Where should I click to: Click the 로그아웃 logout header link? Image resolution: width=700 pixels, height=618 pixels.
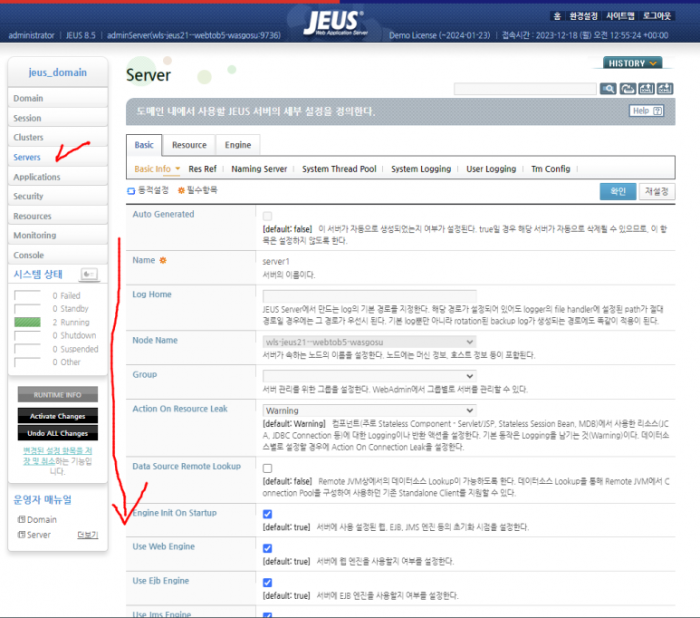point(657,16)
